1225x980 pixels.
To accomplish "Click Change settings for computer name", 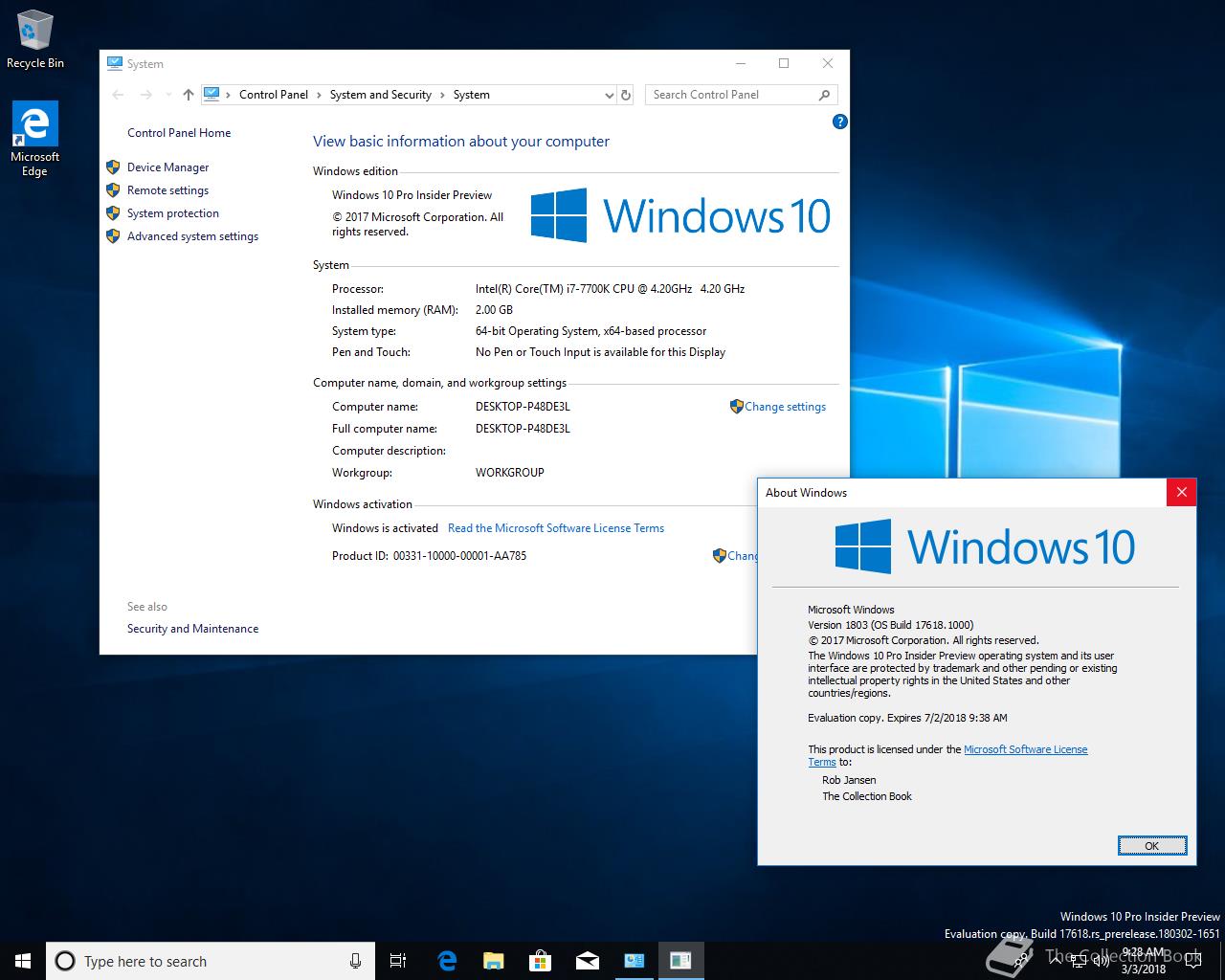I will click(x=785, y=407).
